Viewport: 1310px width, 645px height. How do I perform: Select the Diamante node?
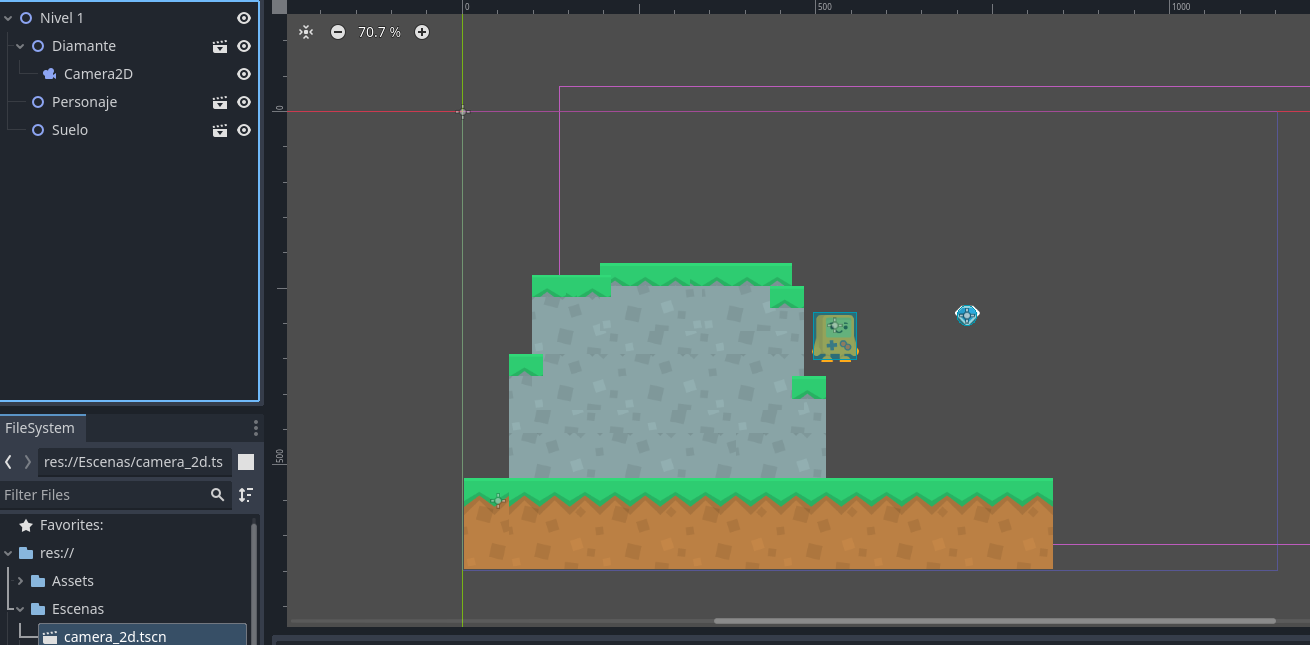click(84, 46)
